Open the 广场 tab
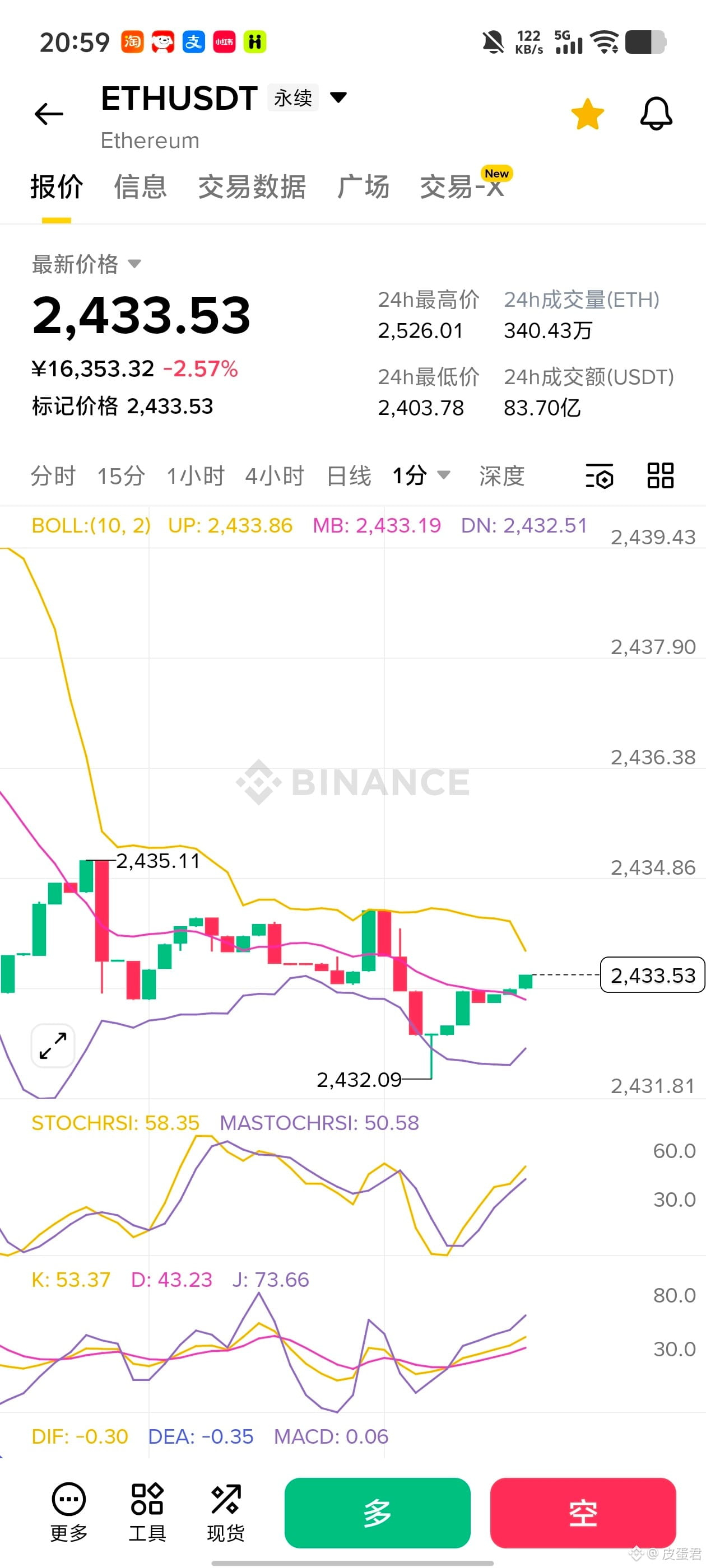 pos(363,187)
